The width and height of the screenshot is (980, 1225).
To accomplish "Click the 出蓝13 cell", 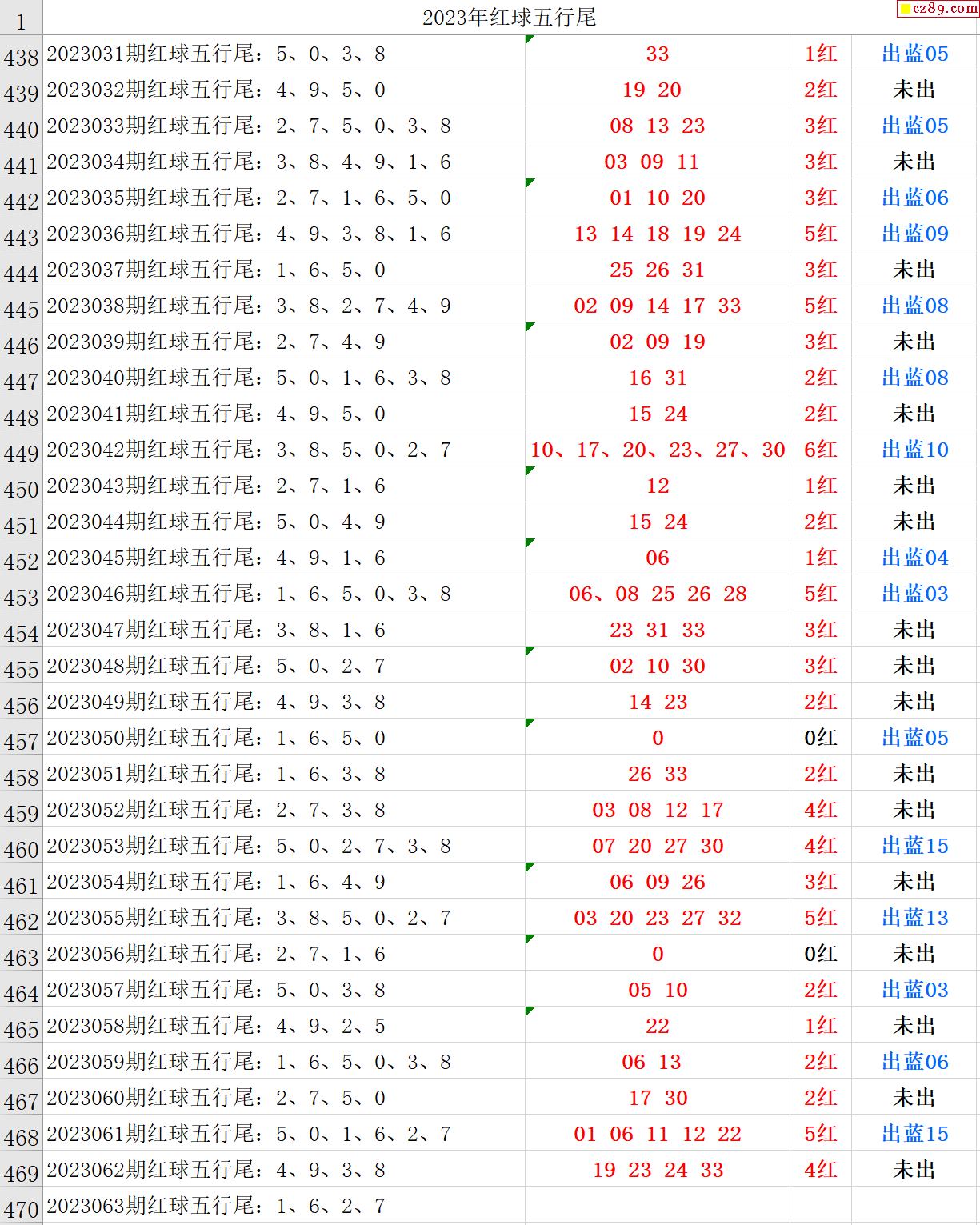I will tap(914, 918).
